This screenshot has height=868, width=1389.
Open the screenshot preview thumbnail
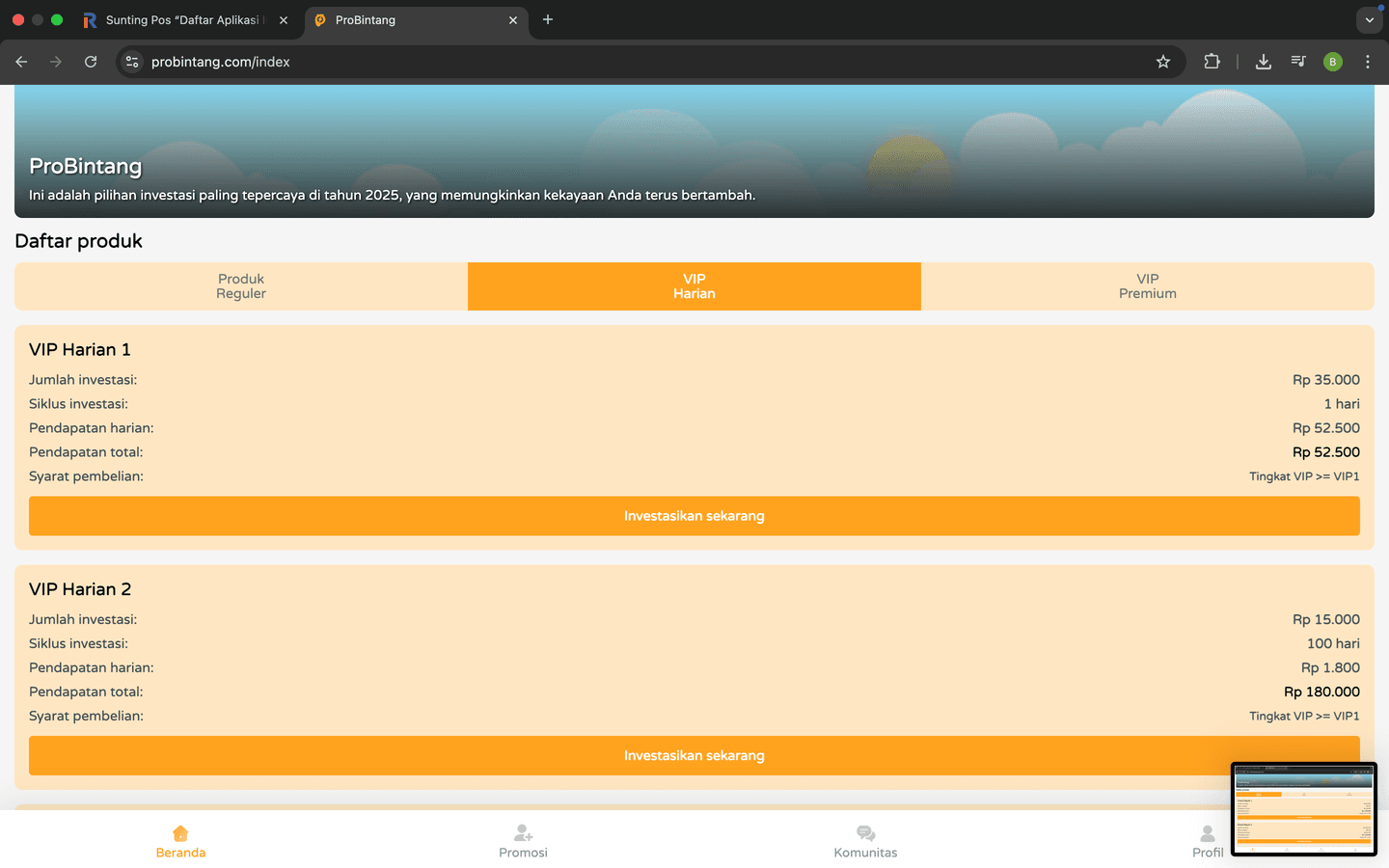(x=1303, y=808)
